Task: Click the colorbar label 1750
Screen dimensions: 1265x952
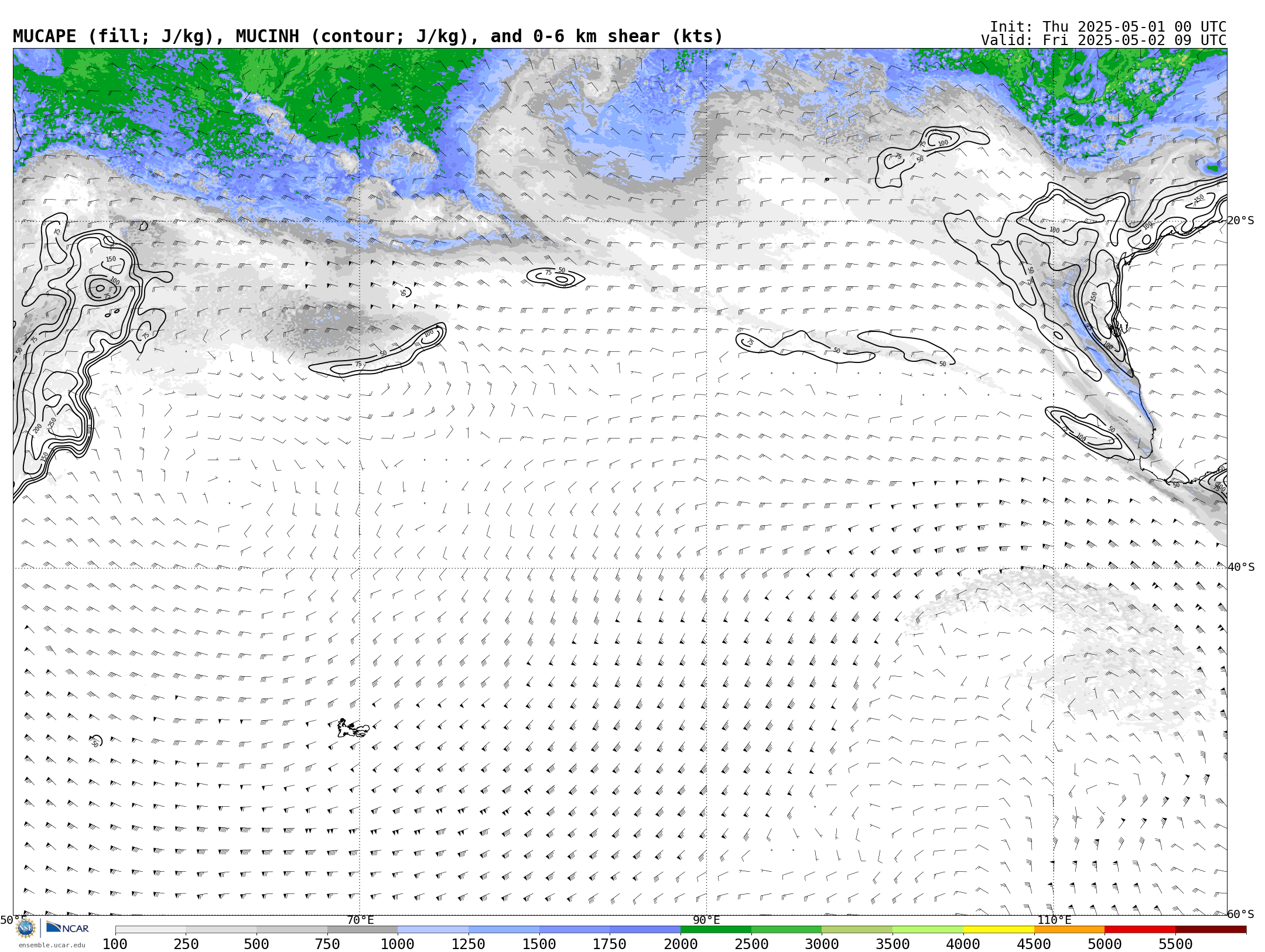Action: 610,944
